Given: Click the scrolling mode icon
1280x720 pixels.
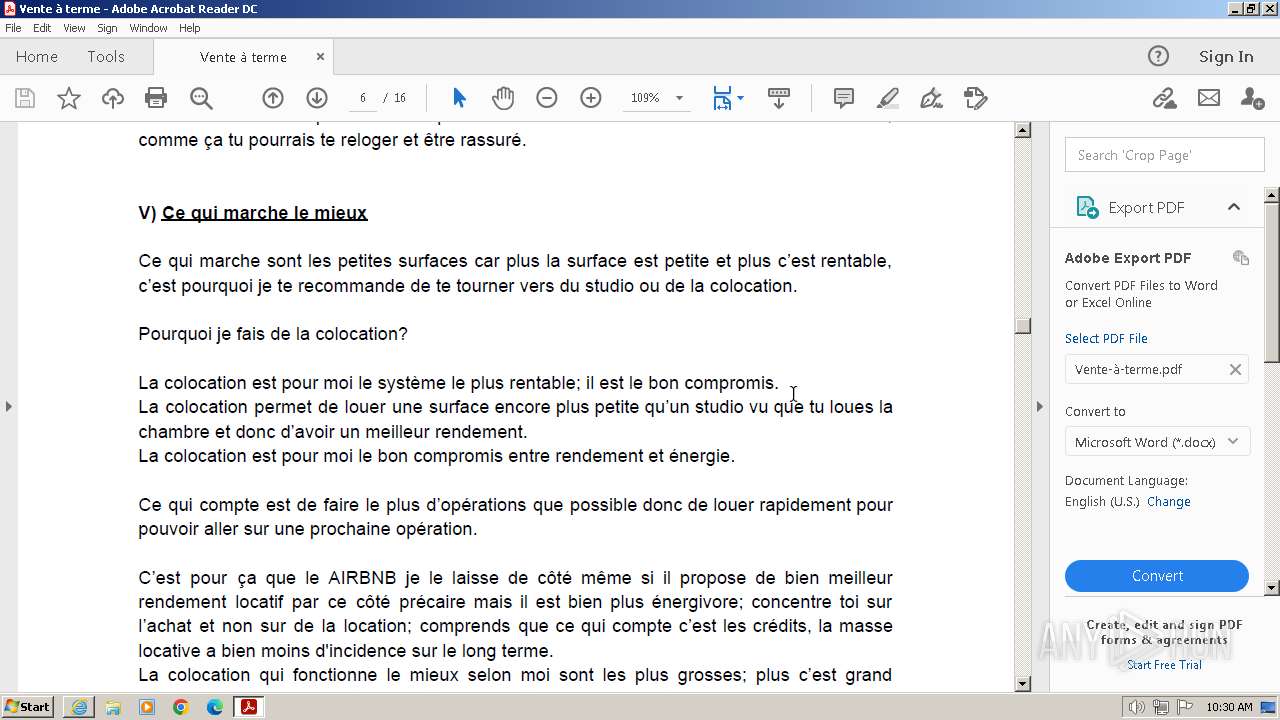Looking at the screenshot, I should coord(779,98).
